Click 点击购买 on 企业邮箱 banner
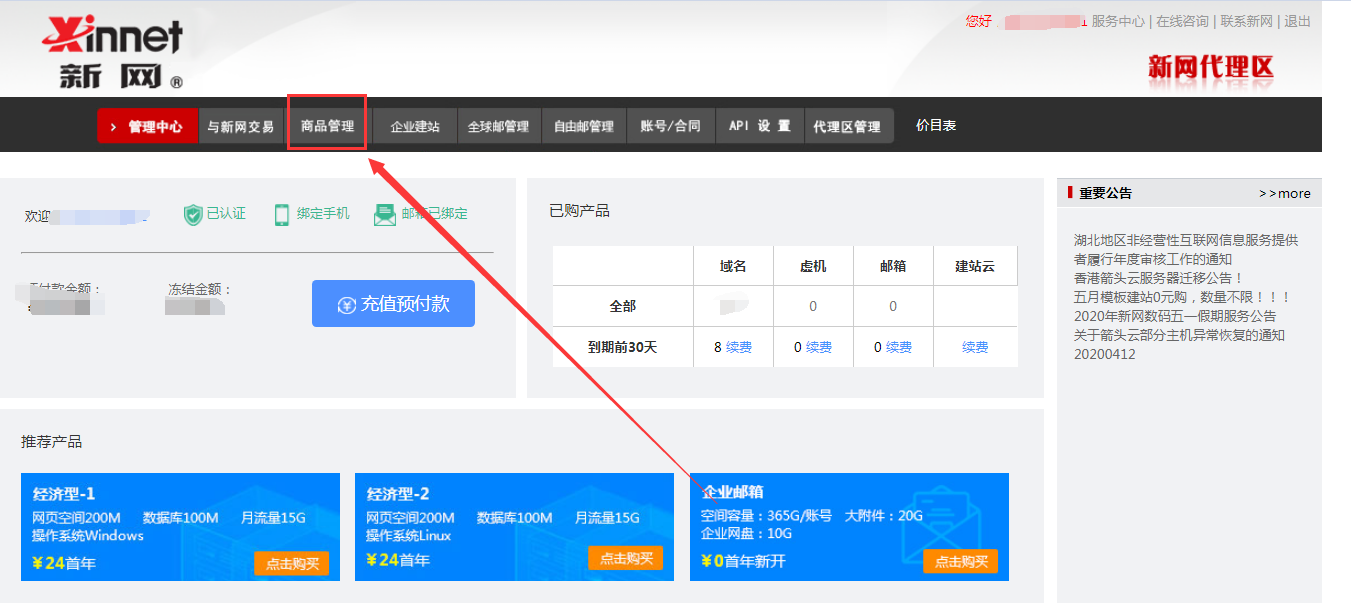 (960, 561)
